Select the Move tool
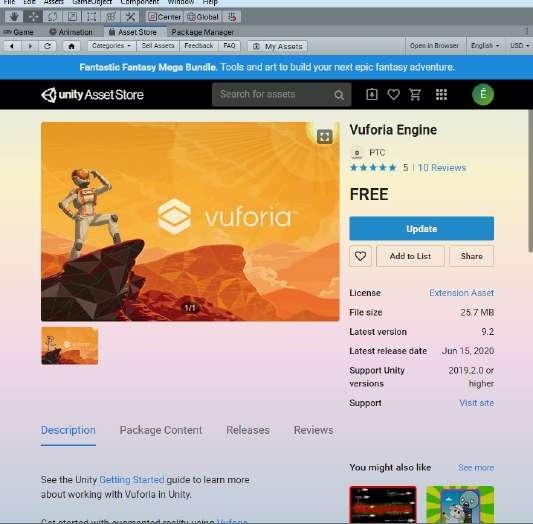This screenshot has width=533, height=524. pos(33,17)
